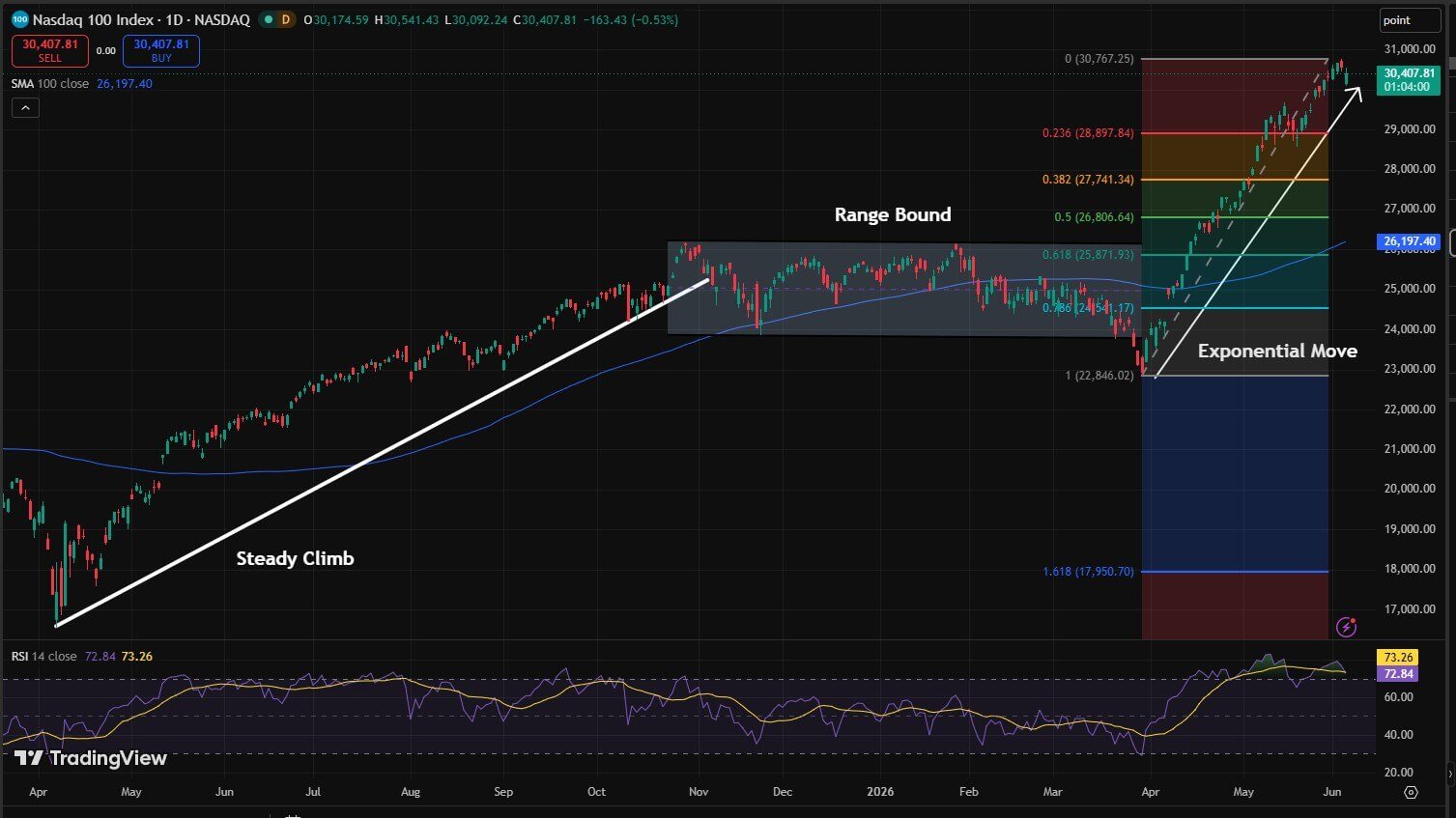Select the 'Steady Climb' text annotation
The image size is (1456, 818).
click(295, 558)
